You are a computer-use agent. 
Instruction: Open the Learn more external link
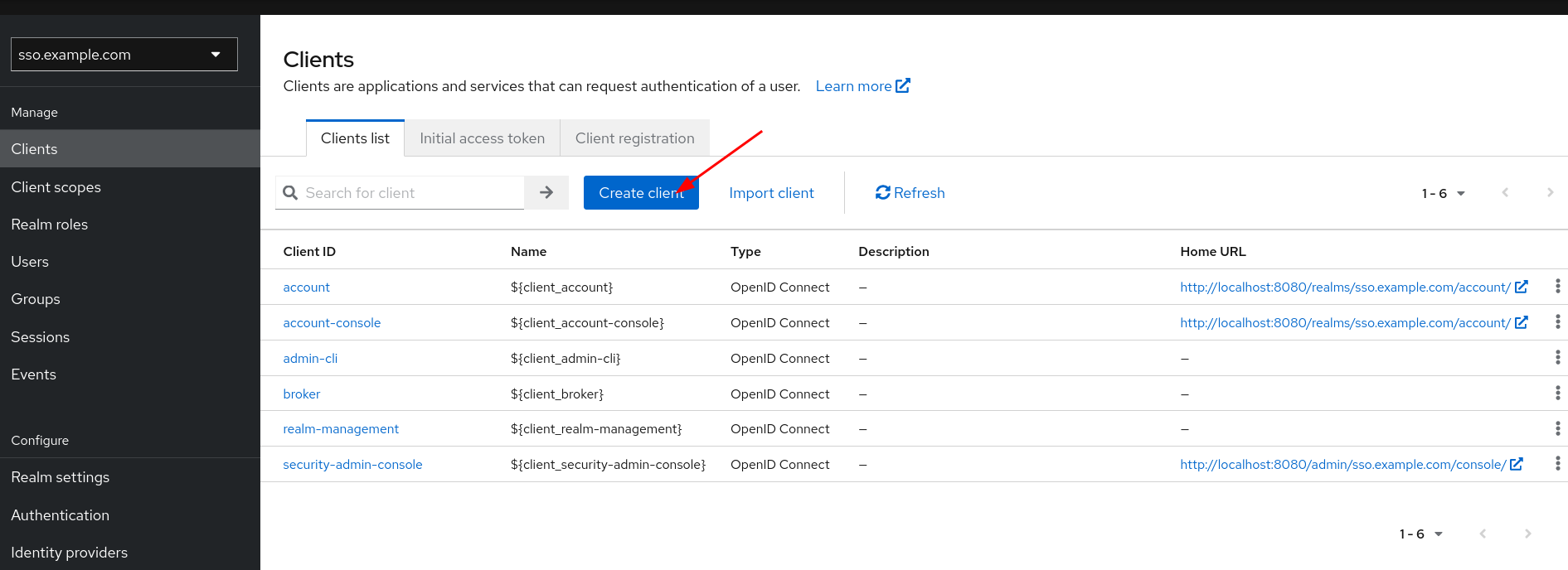[x=862, y=86]
